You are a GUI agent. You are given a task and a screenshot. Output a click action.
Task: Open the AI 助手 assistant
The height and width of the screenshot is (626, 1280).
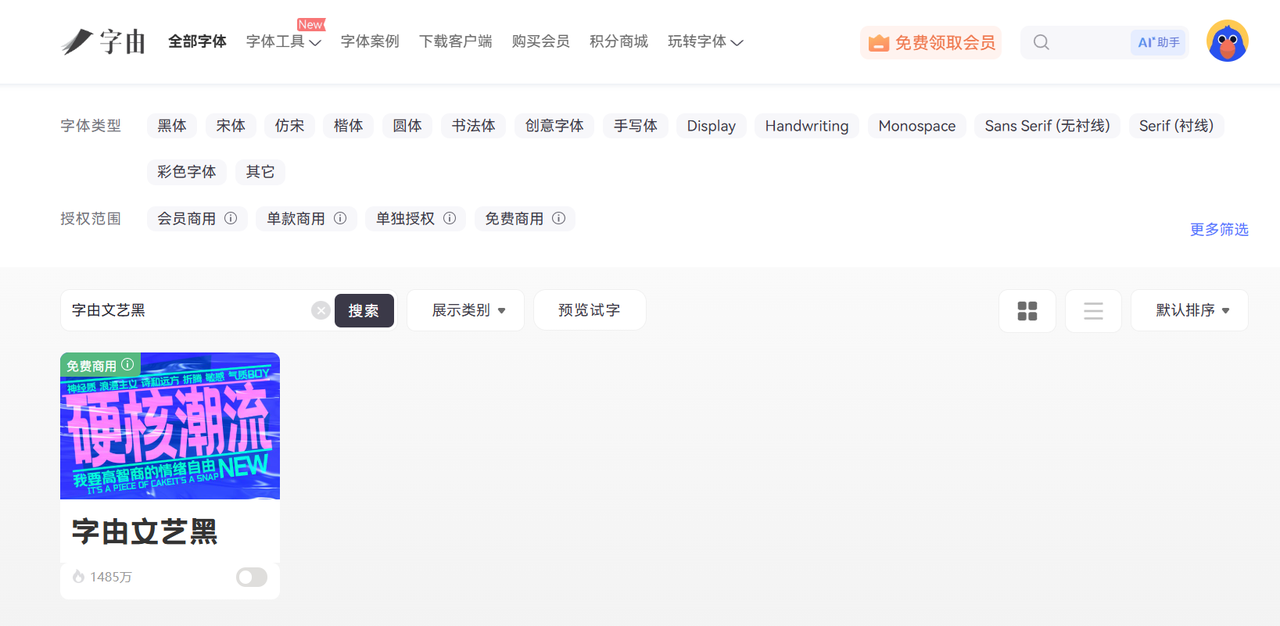tap(1159, 42)
